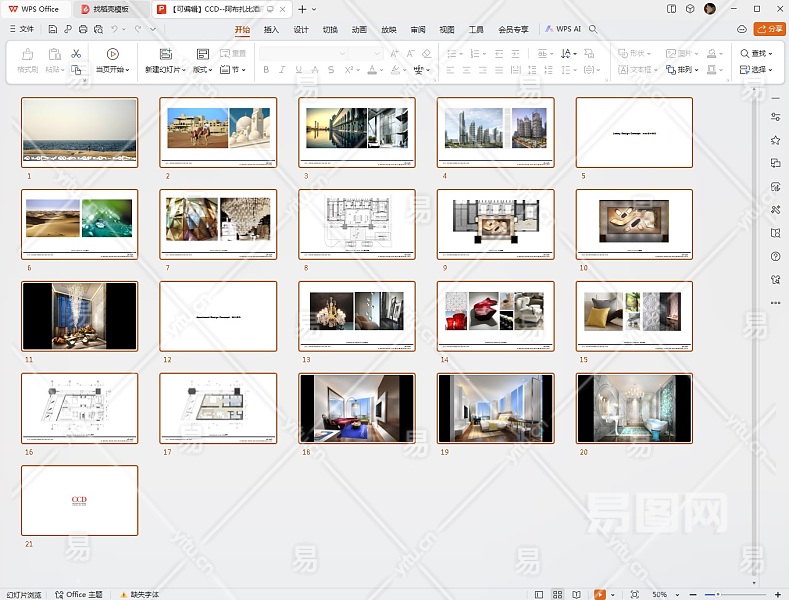Open the 插入 ribbon tab
This screenshot has height=600, width=789.
271,30
